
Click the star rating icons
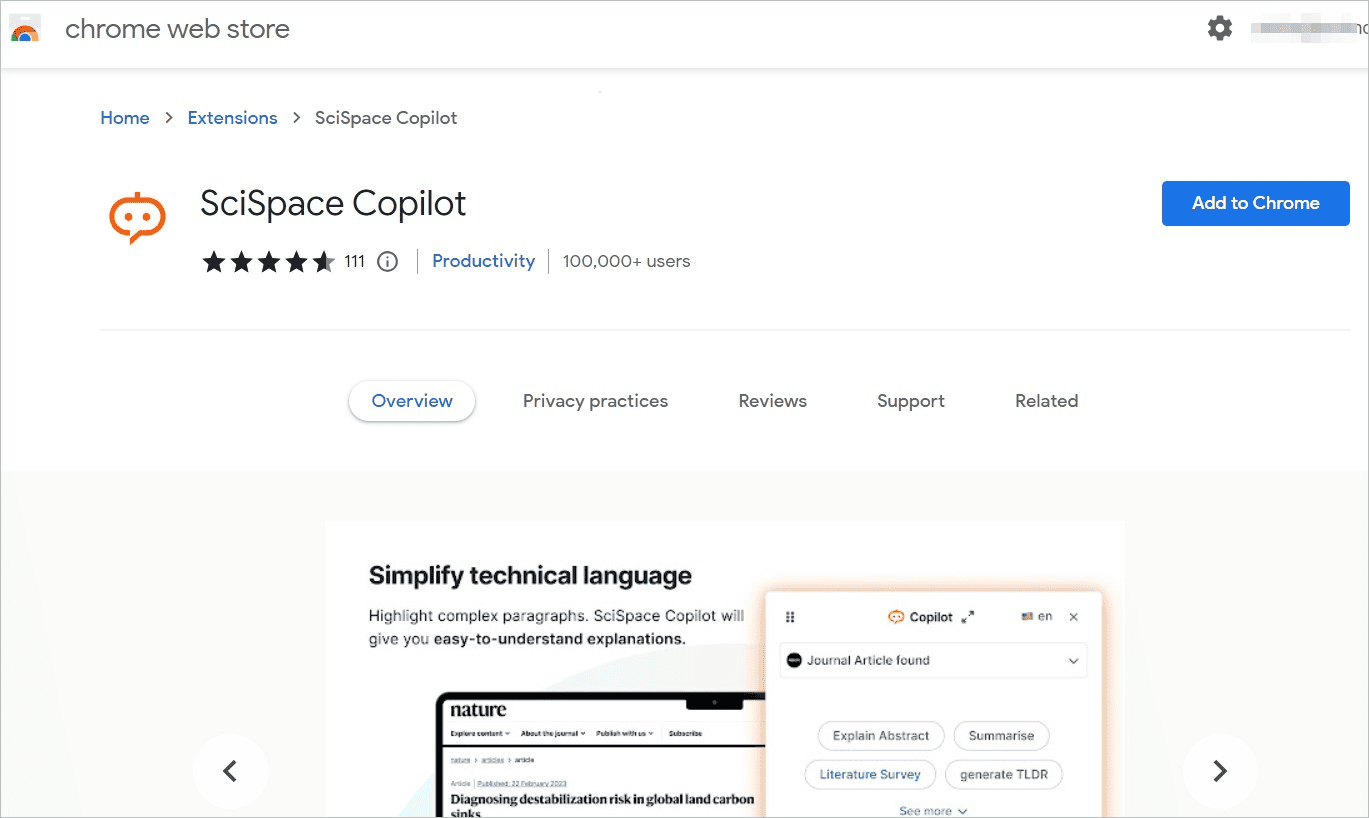tap(268, 262)
